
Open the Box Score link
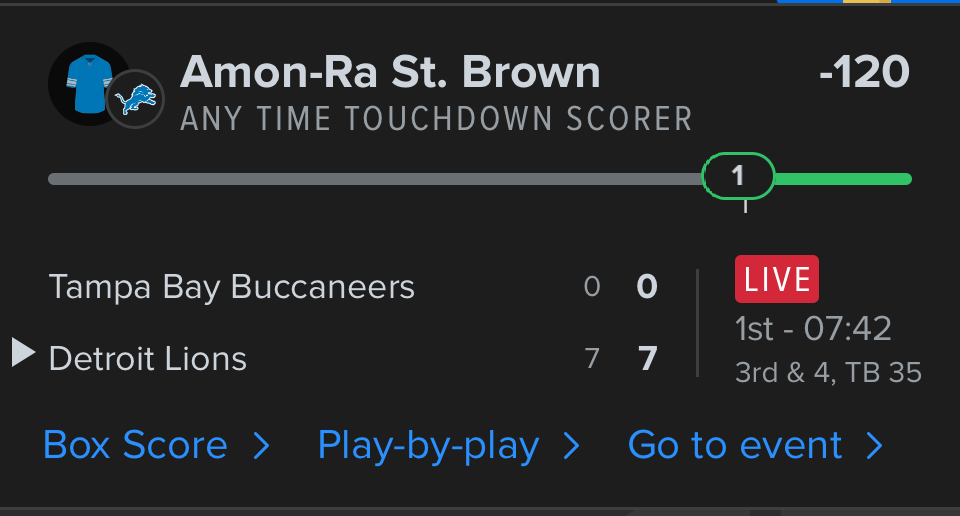(x=135, y=445)
